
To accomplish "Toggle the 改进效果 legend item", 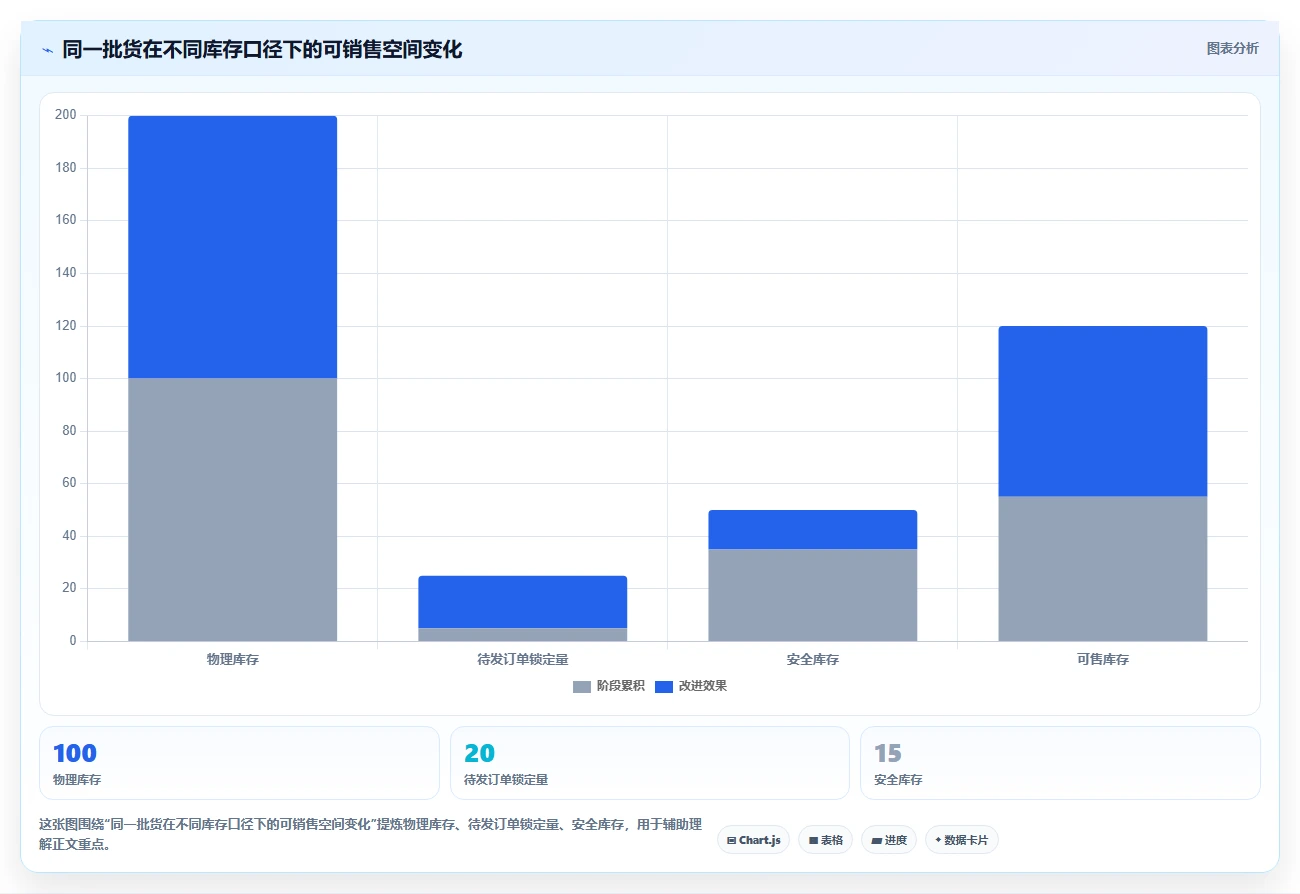I will click(691, 686).
